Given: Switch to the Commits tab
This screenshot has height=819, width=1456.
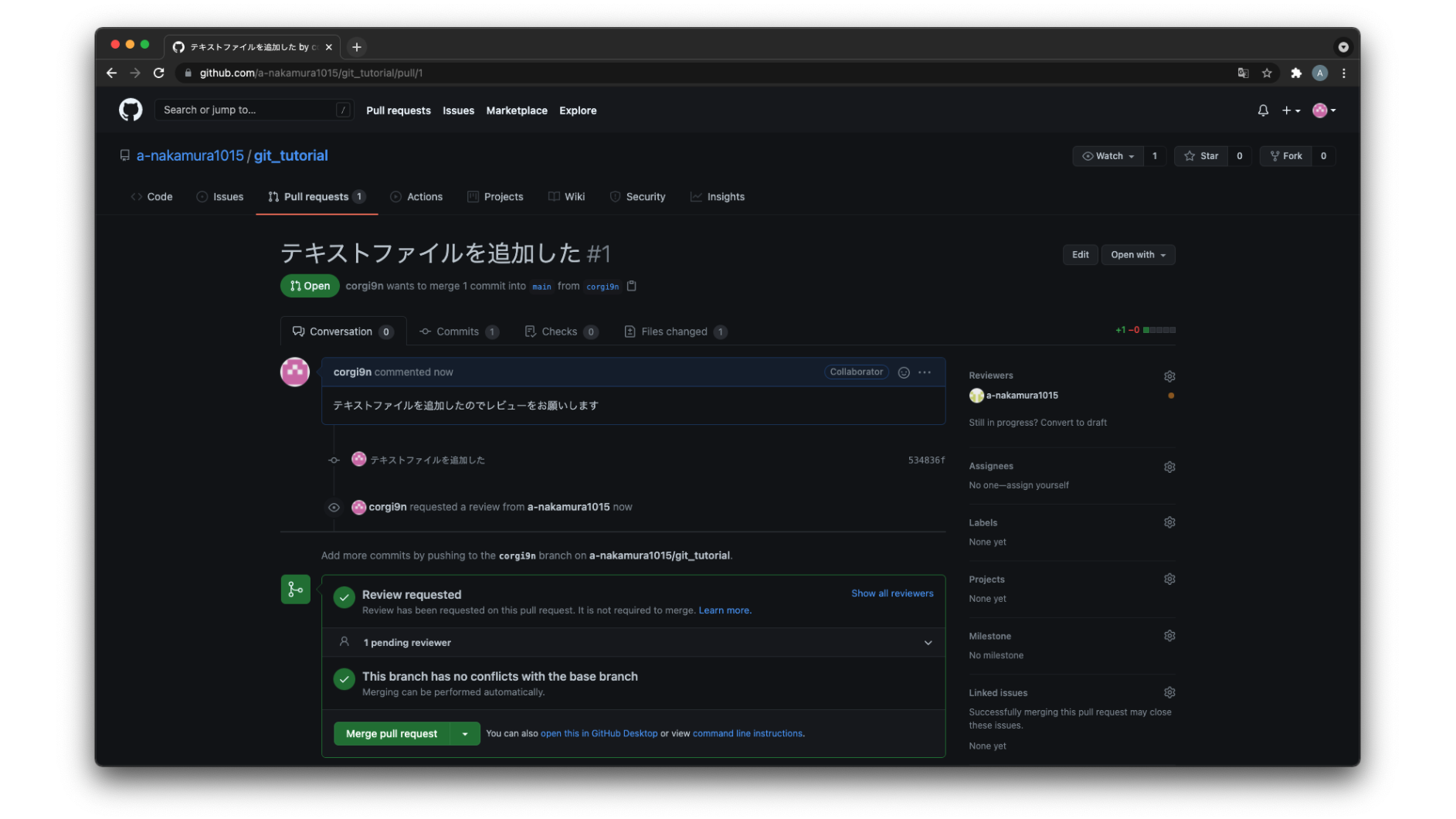Looking at the screenshot, I should tap(460, 331).
